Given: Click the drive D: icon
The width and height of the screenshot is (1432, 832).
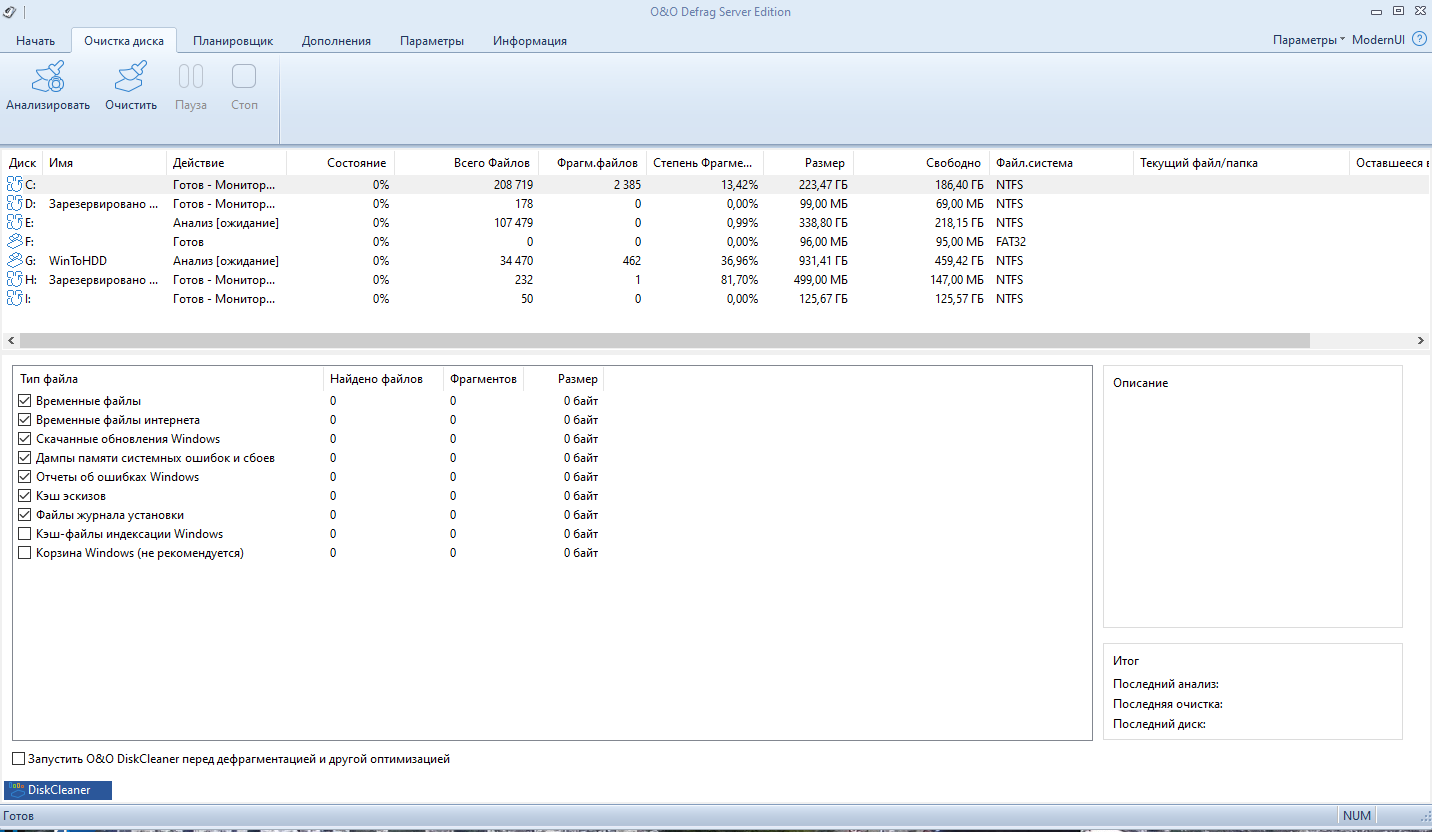Looking at the screenshot, I should 14,204.
